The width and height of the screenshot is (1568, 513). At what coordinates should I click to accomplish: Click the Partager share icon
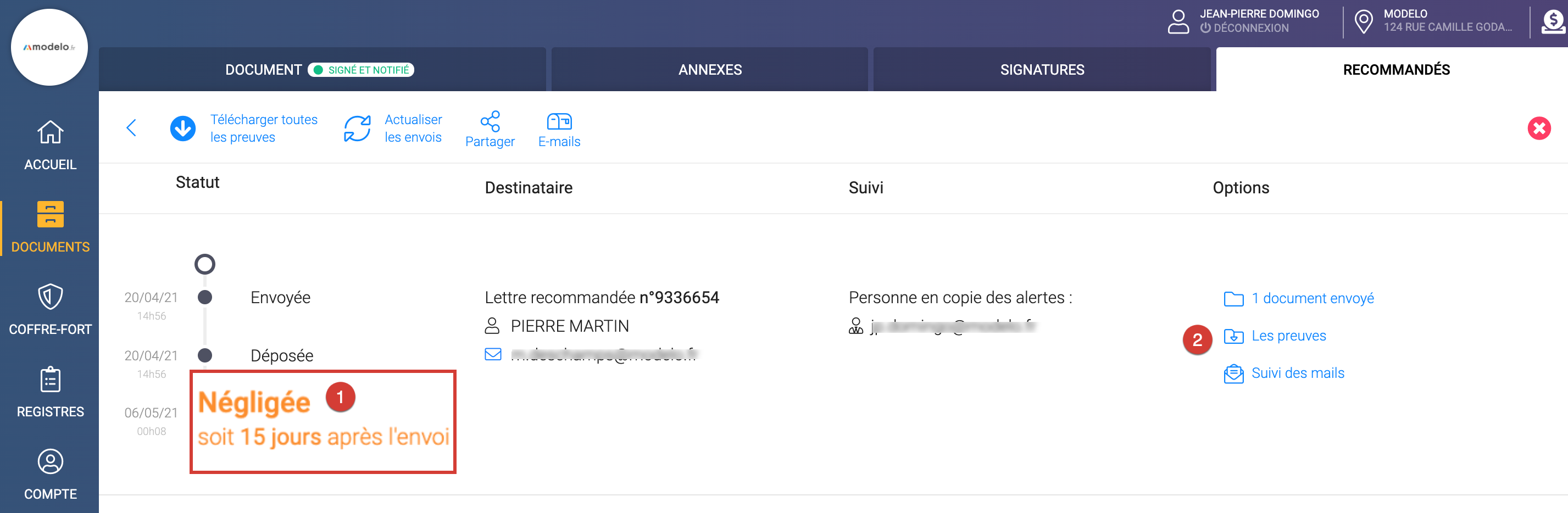coord(490,121)
